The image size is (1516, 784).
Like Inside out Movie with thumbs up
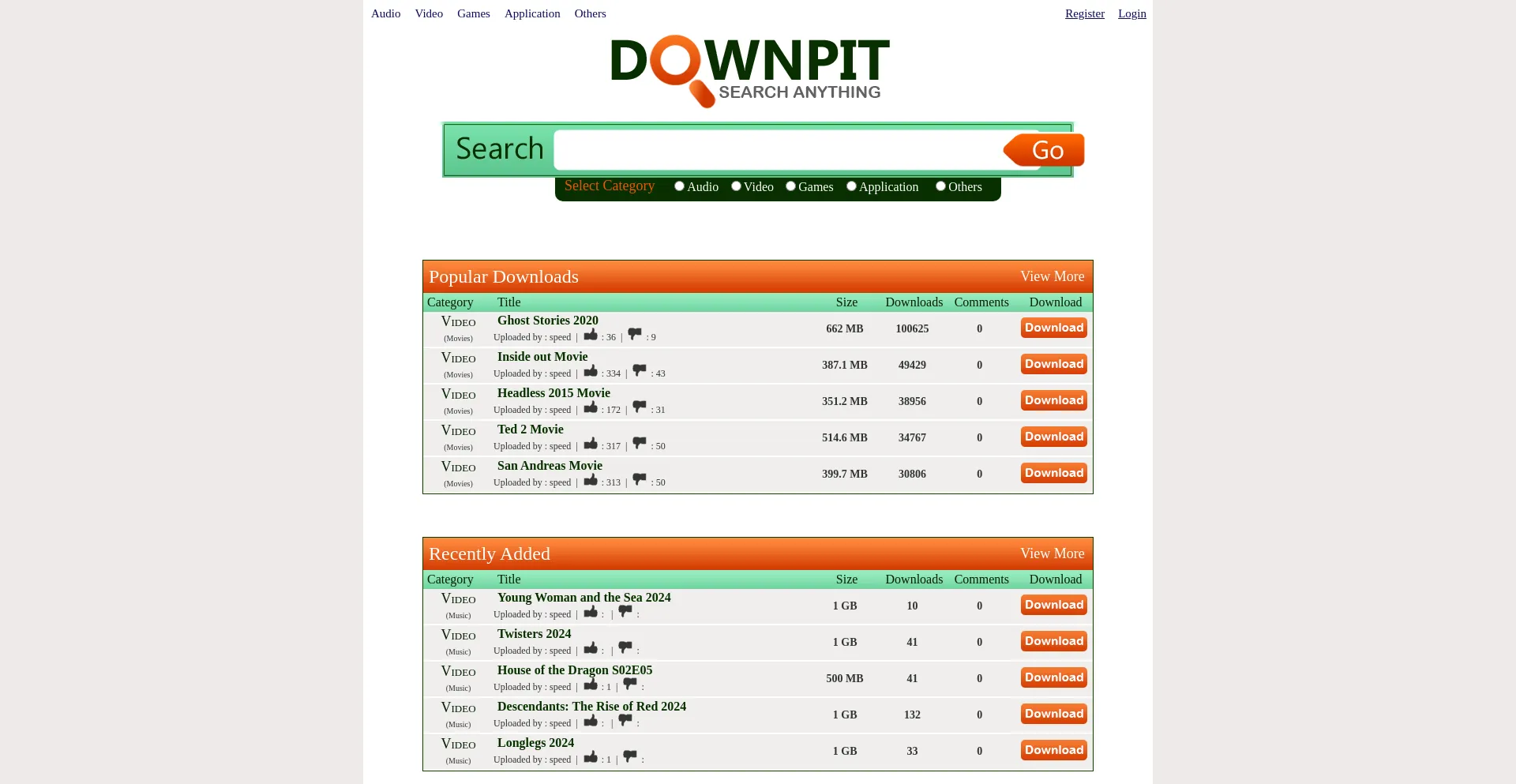point(591,371)
